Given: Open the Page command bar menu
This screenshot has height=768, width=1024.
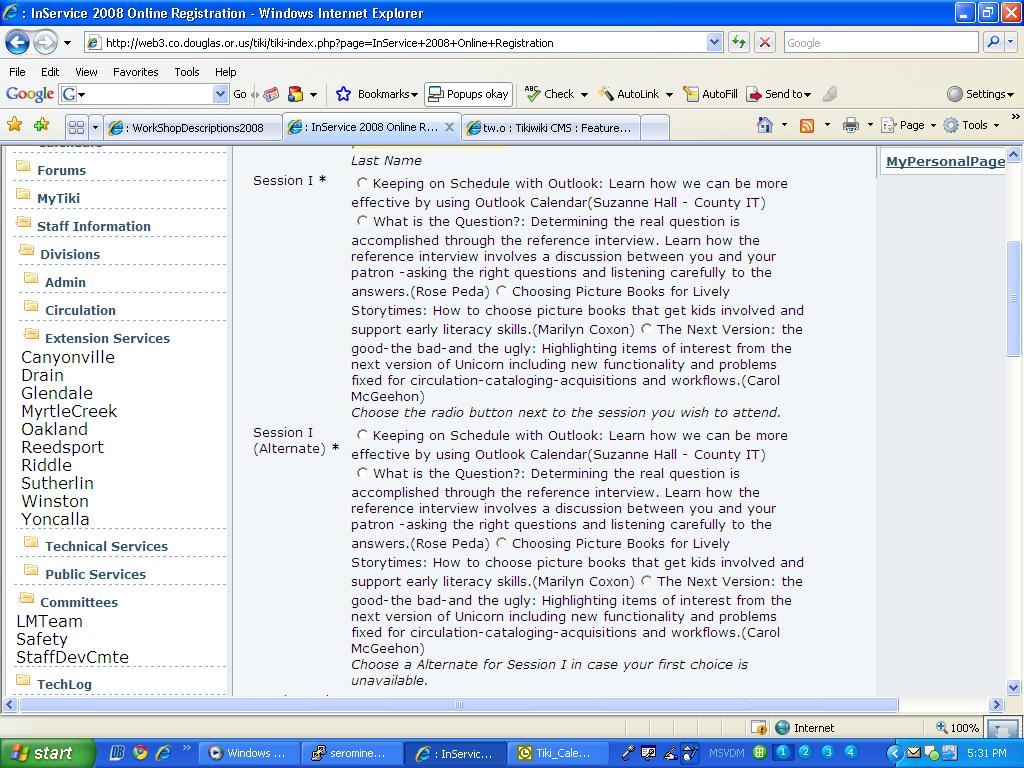Looking at the screenshot, I should tap(908, 125).
